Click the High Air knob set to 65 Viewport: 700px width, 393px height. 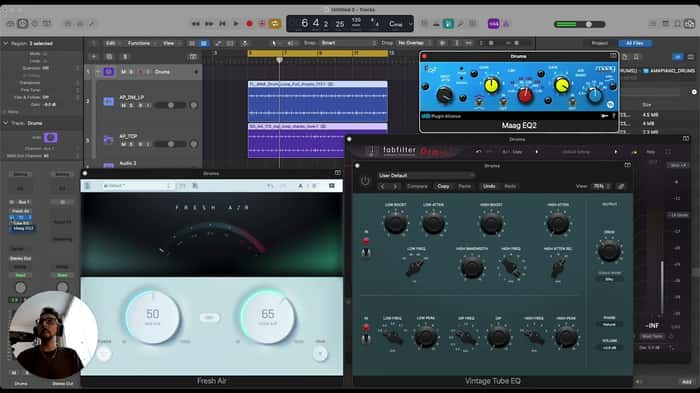(267, 316)
